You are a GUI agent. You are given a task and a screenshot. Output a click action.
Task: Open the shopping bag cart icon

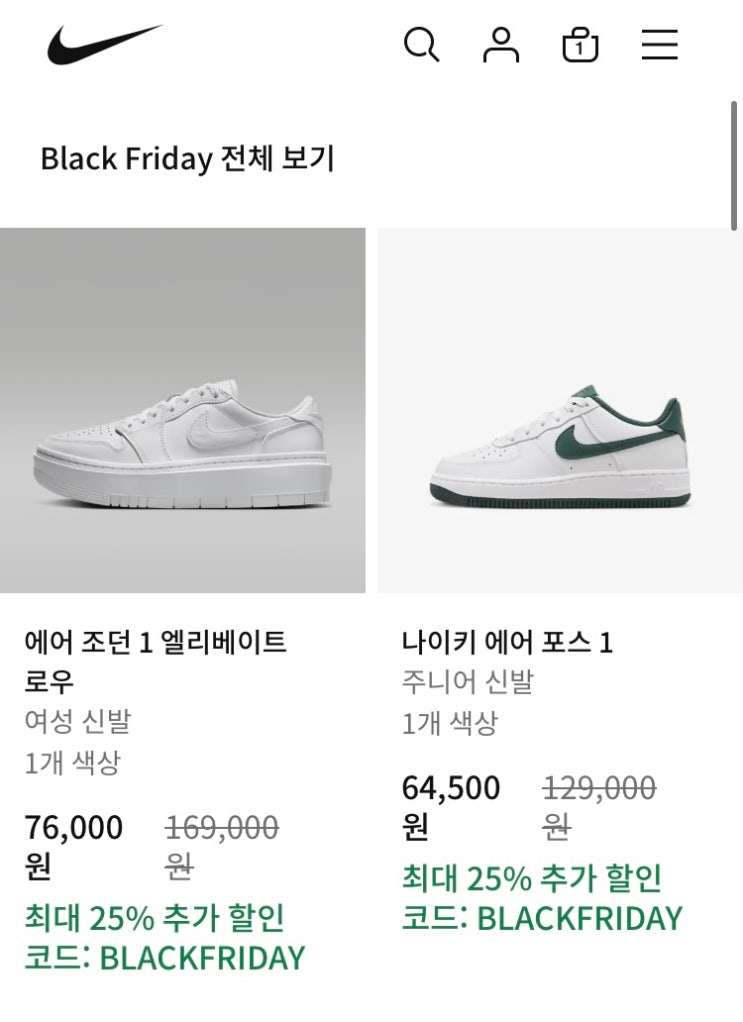tap(580, 45)
